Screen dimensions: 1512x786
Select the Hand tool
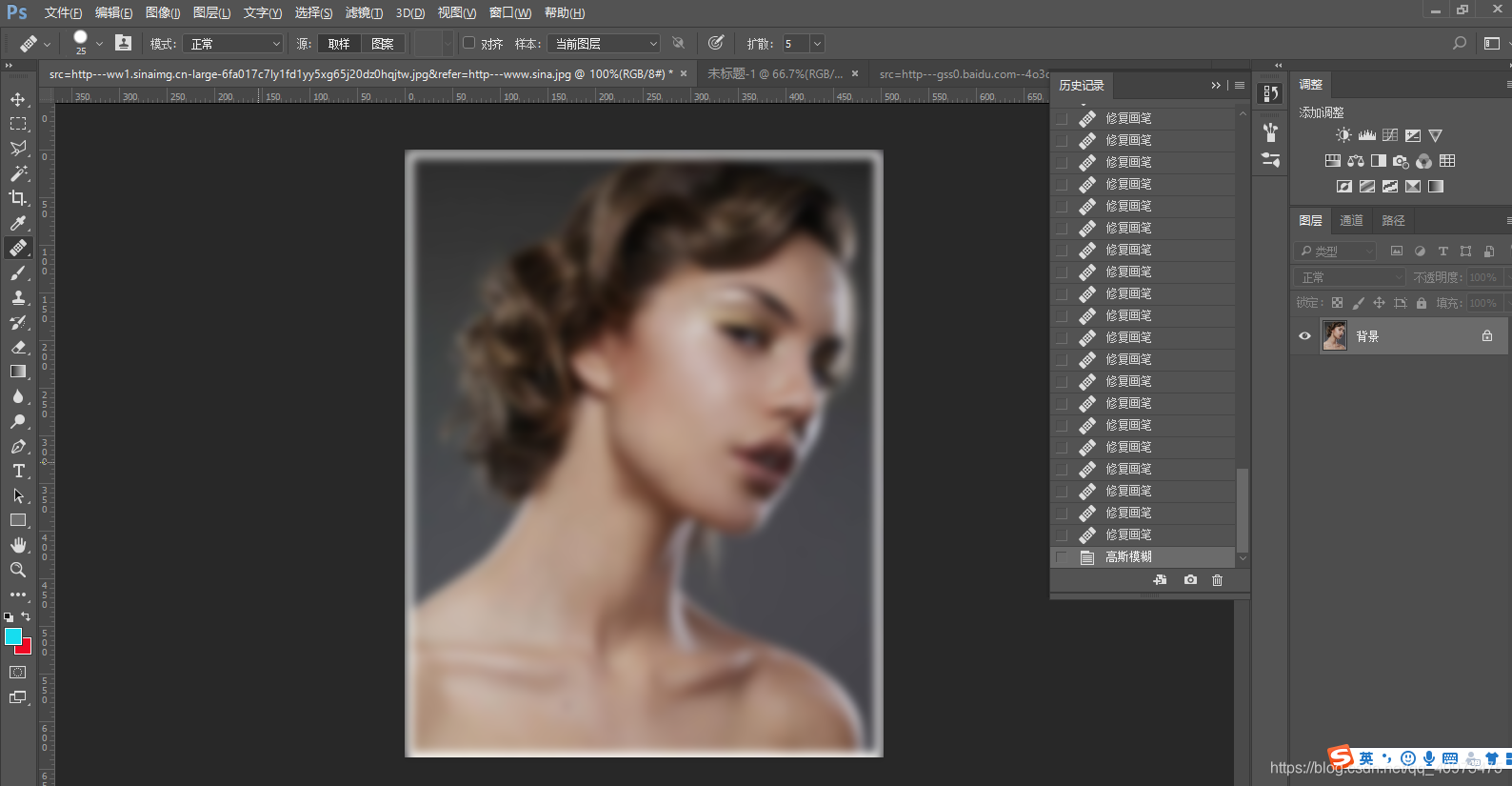18,545
